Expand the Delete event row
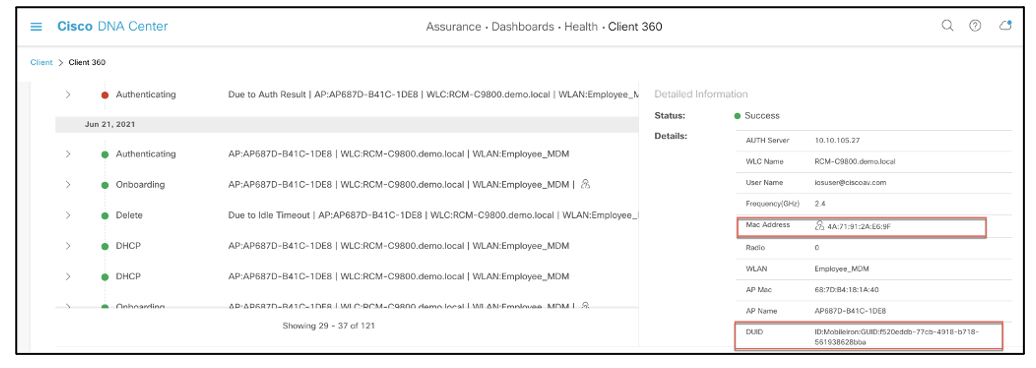The image size is (1036, 368). tap(68, 215)
